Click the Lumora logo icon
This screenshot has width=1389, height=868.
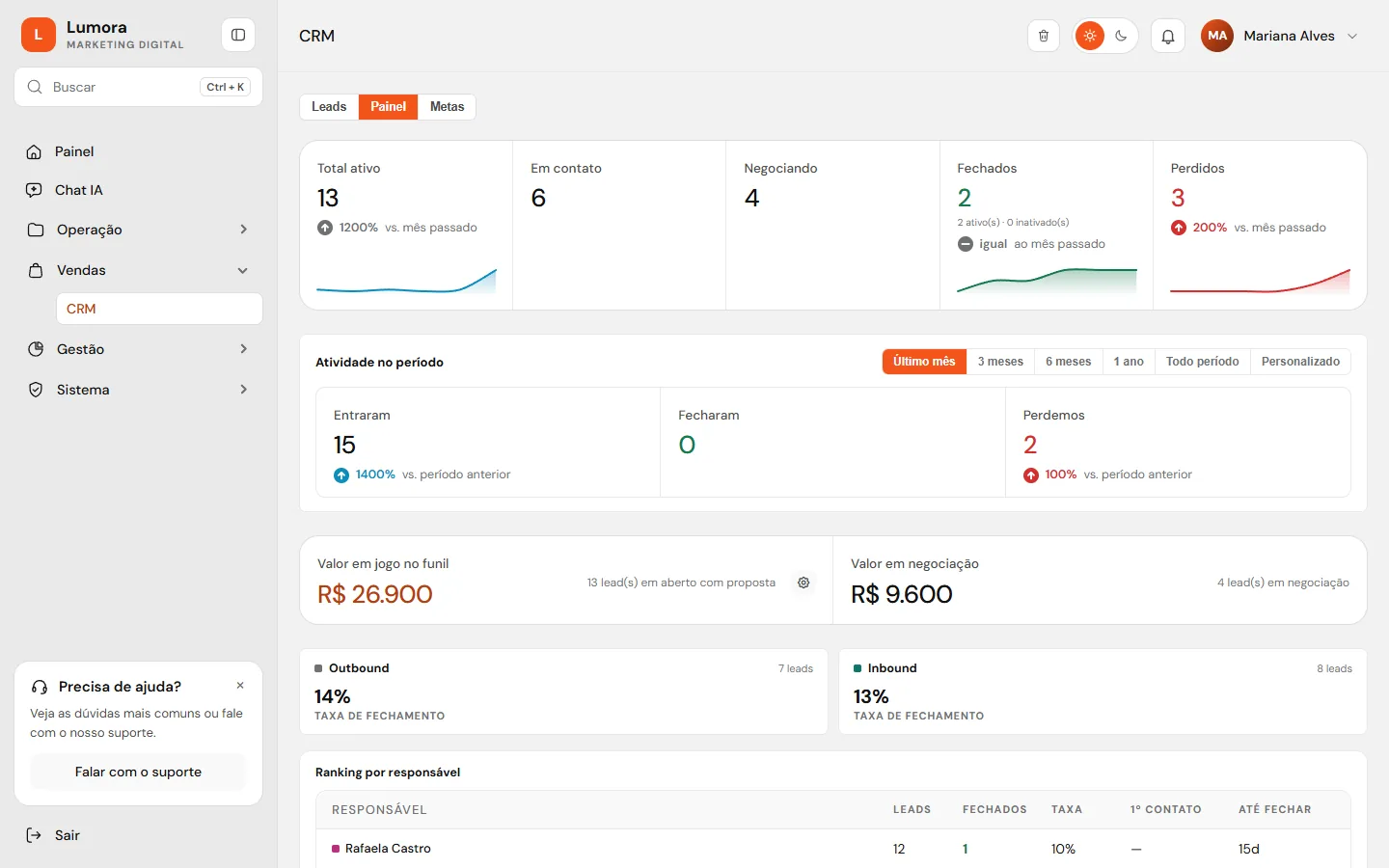click(x=39, y=35)
